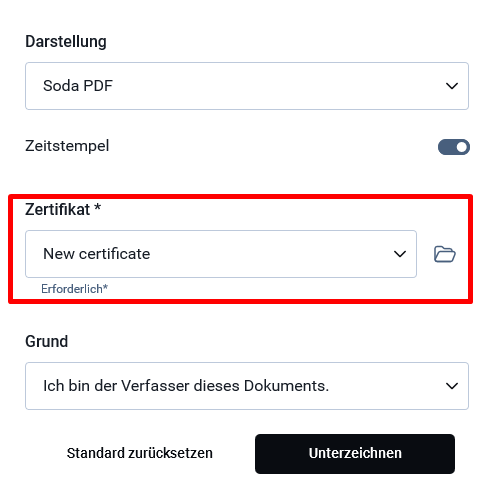The width and height of the screenshot is (494, 499).
Task: Click the Erforderlich* hint under certificate field
Action: point(75,289)
